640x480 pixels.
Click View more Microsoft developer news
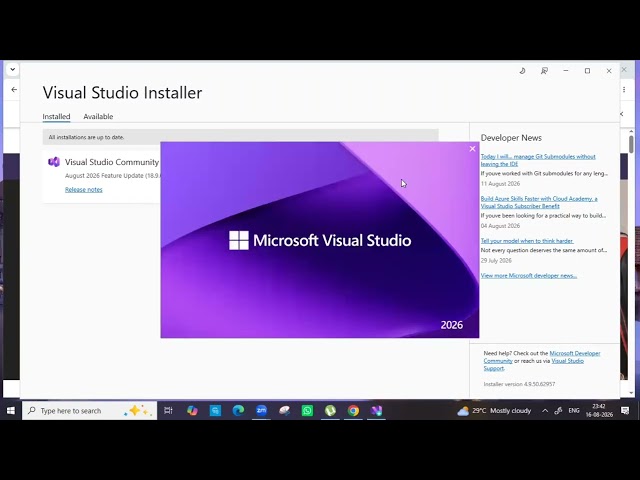pos(529,276)
